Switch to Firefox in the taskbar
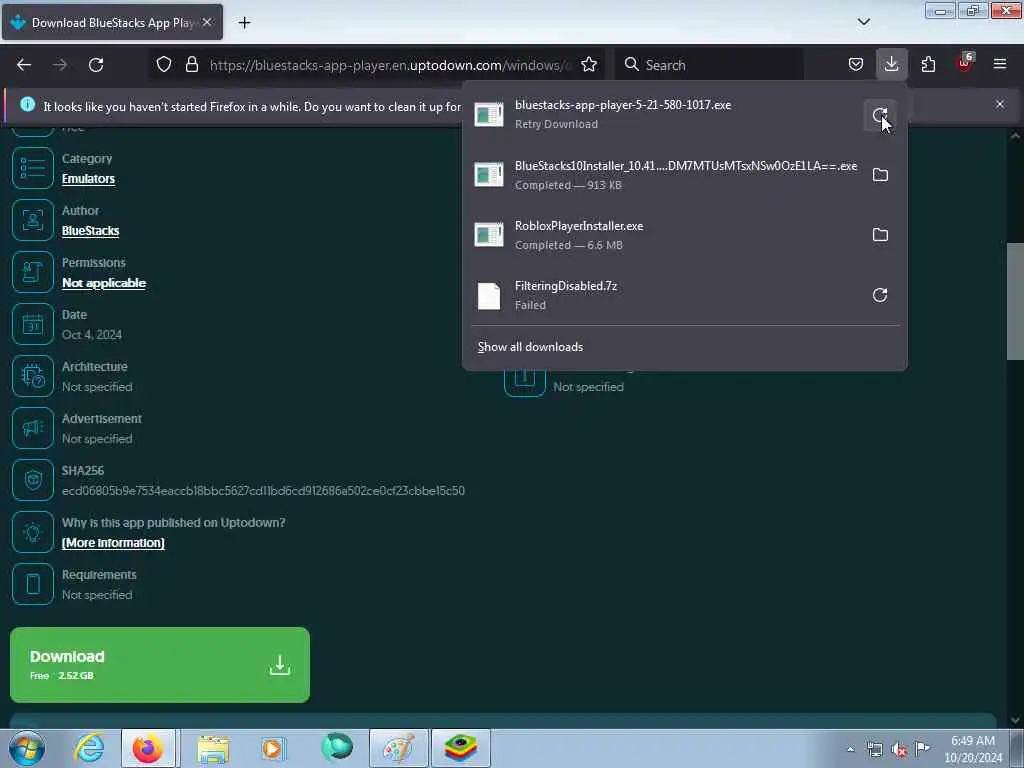The width and height of the screenshot is (1024, 768). pyautogui.click(x=148, y=748)
